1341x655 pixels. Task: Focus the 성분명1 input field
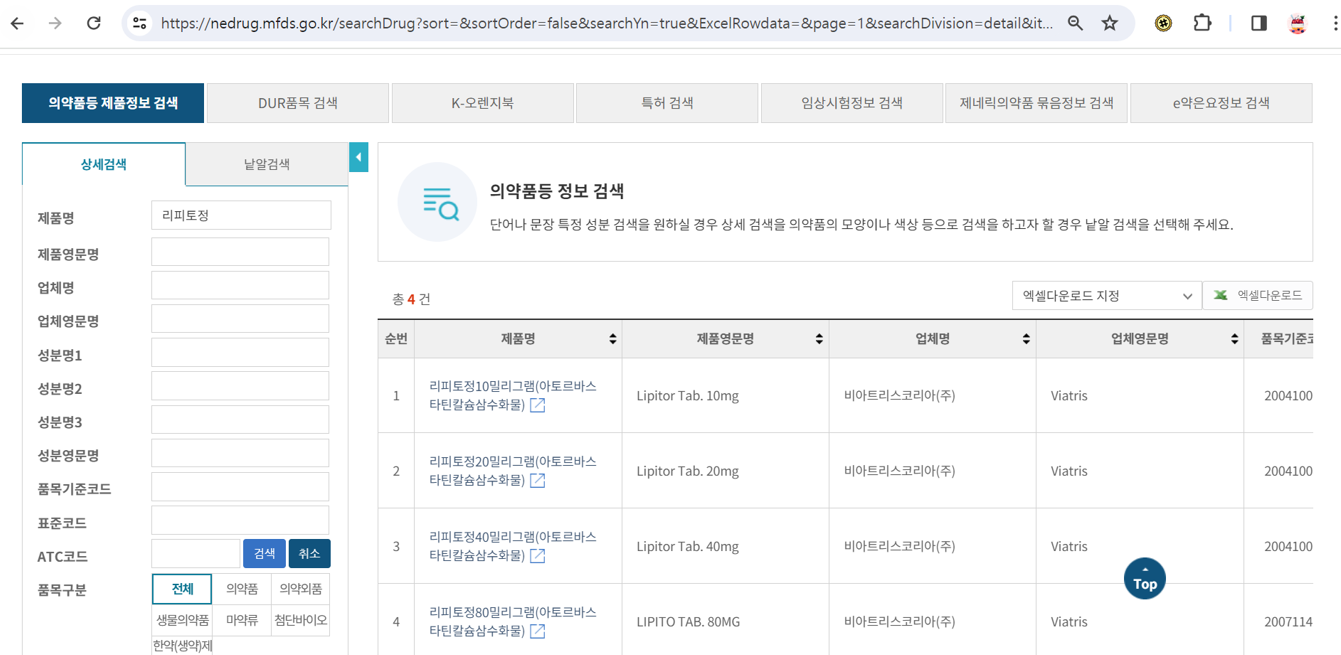[x=241, y=352]
